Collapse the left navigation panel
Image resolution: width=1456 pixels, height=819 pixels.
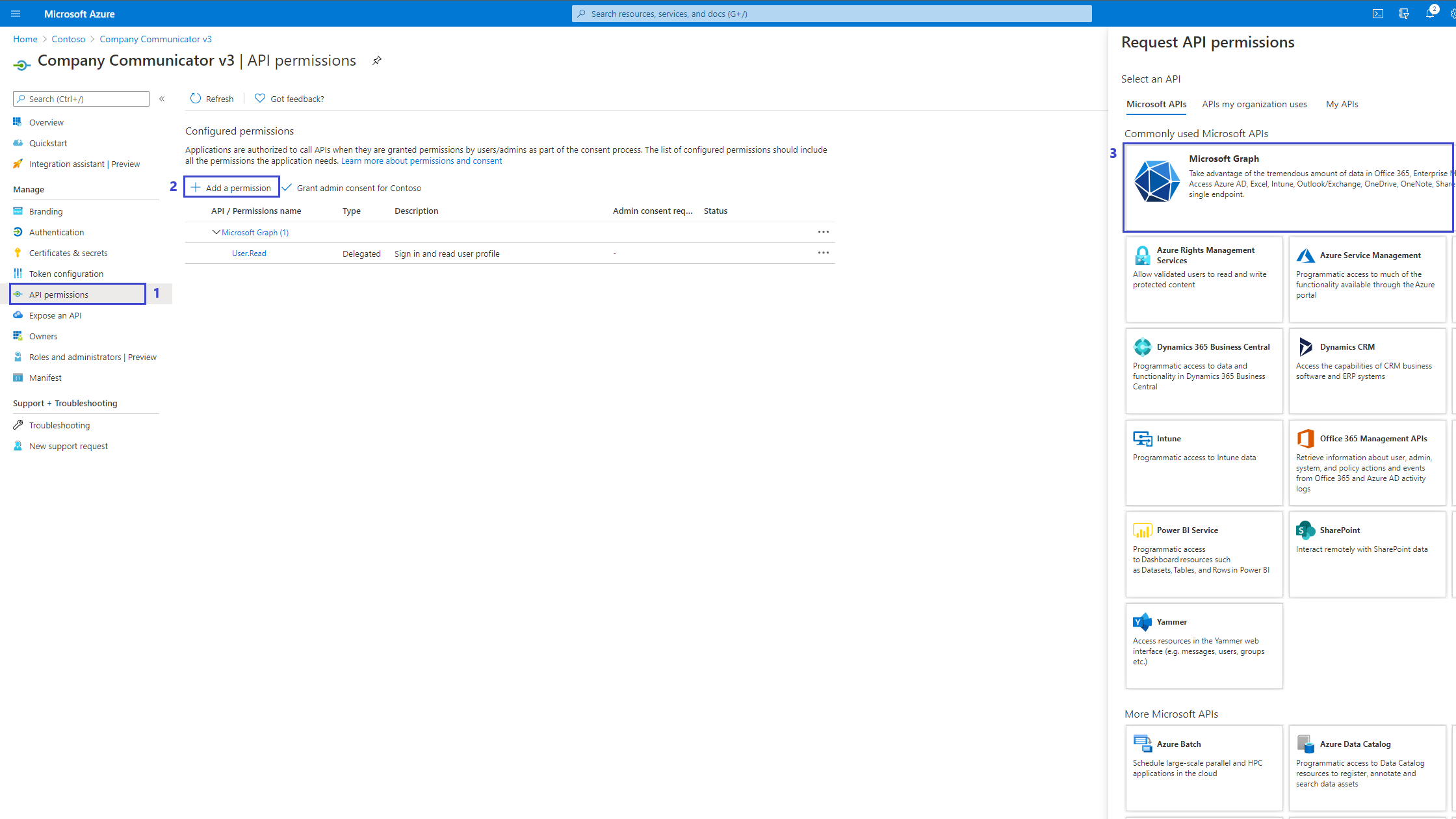coord(162,99)
